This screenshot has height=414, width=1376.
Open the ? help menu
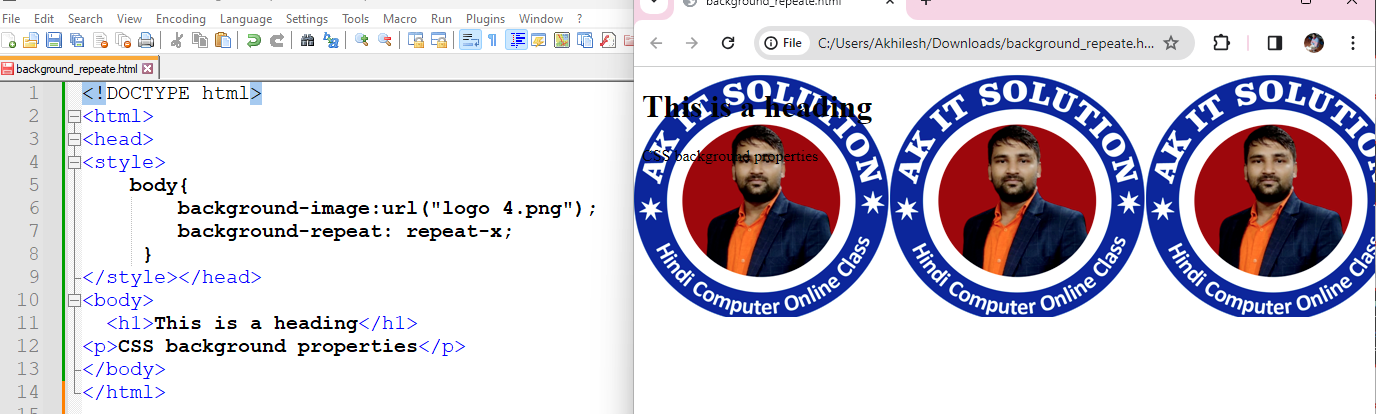(x=579, y=19)
